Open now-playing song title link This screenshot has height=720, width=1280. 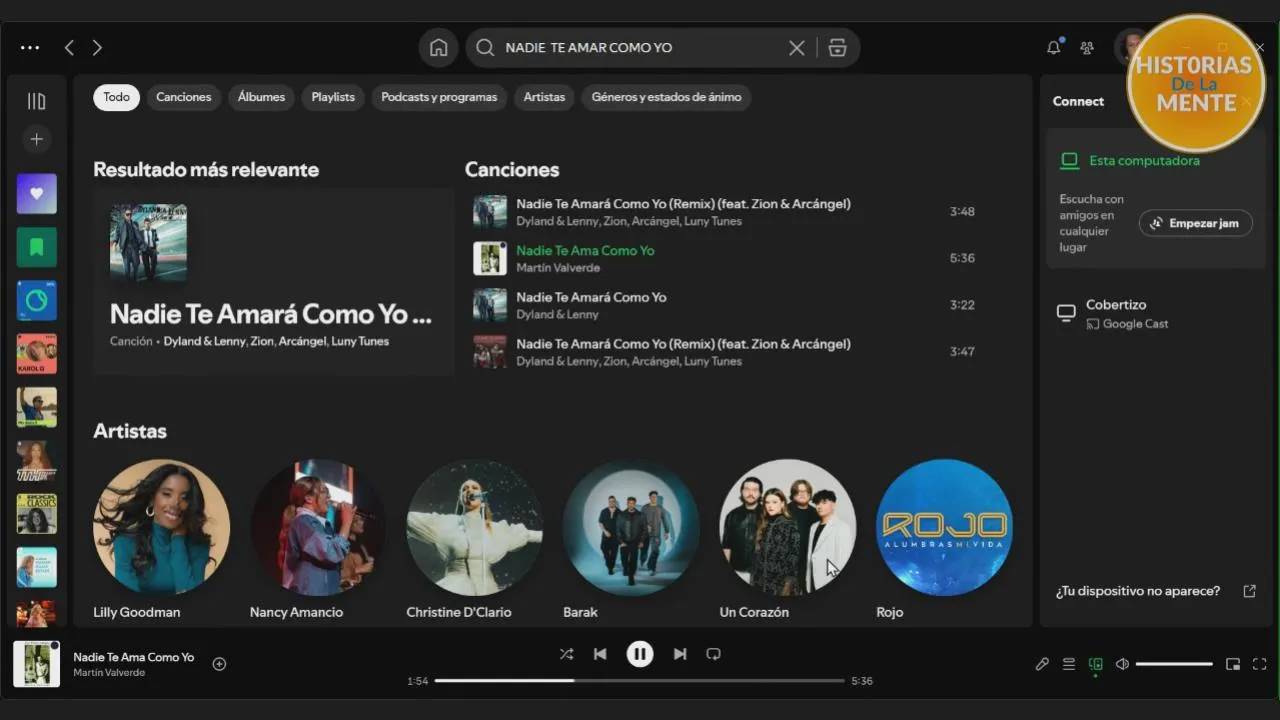[134, 657]
